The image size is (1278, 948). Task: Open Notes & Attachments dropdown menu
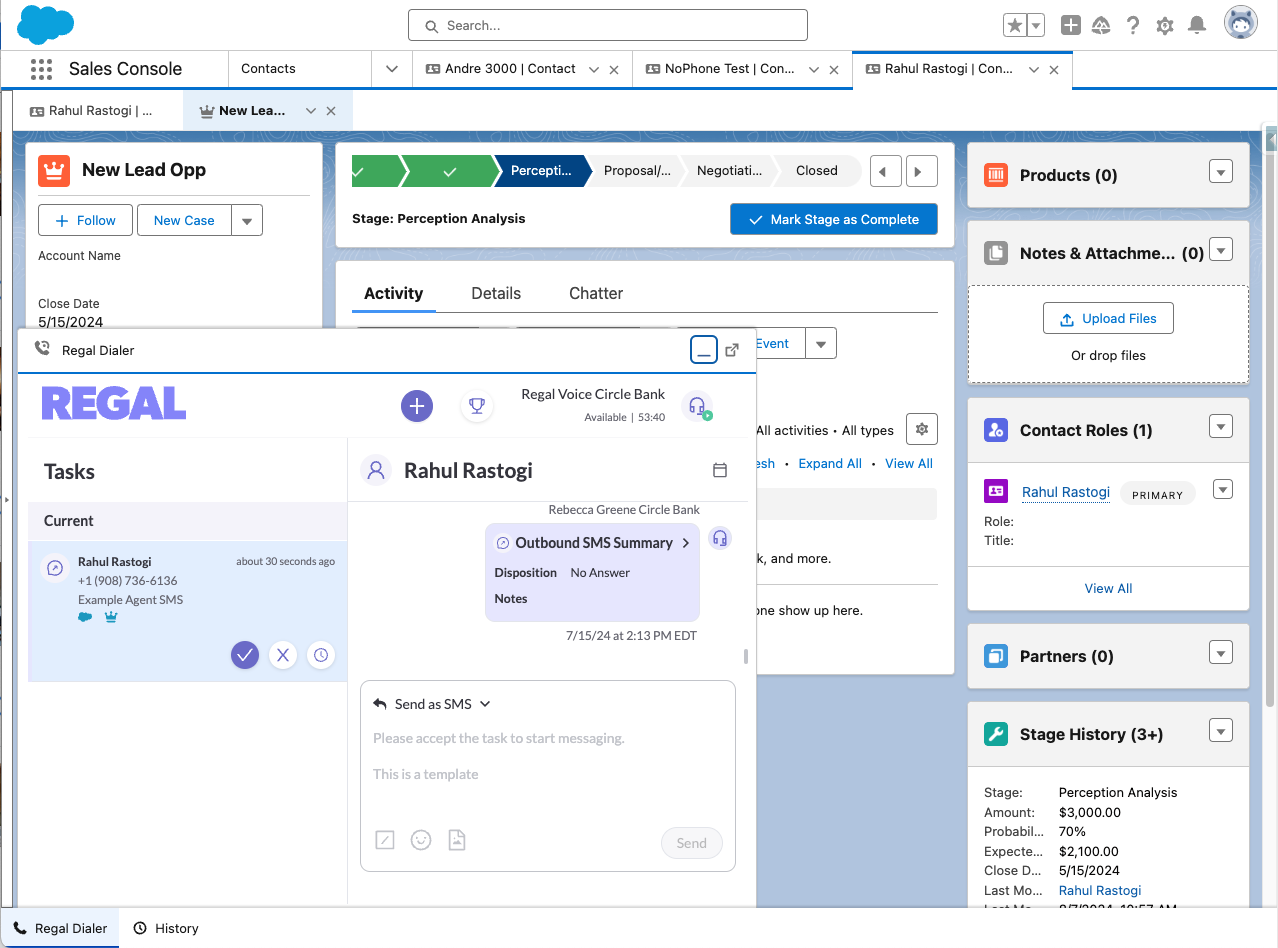click(x=1220, y=250)
